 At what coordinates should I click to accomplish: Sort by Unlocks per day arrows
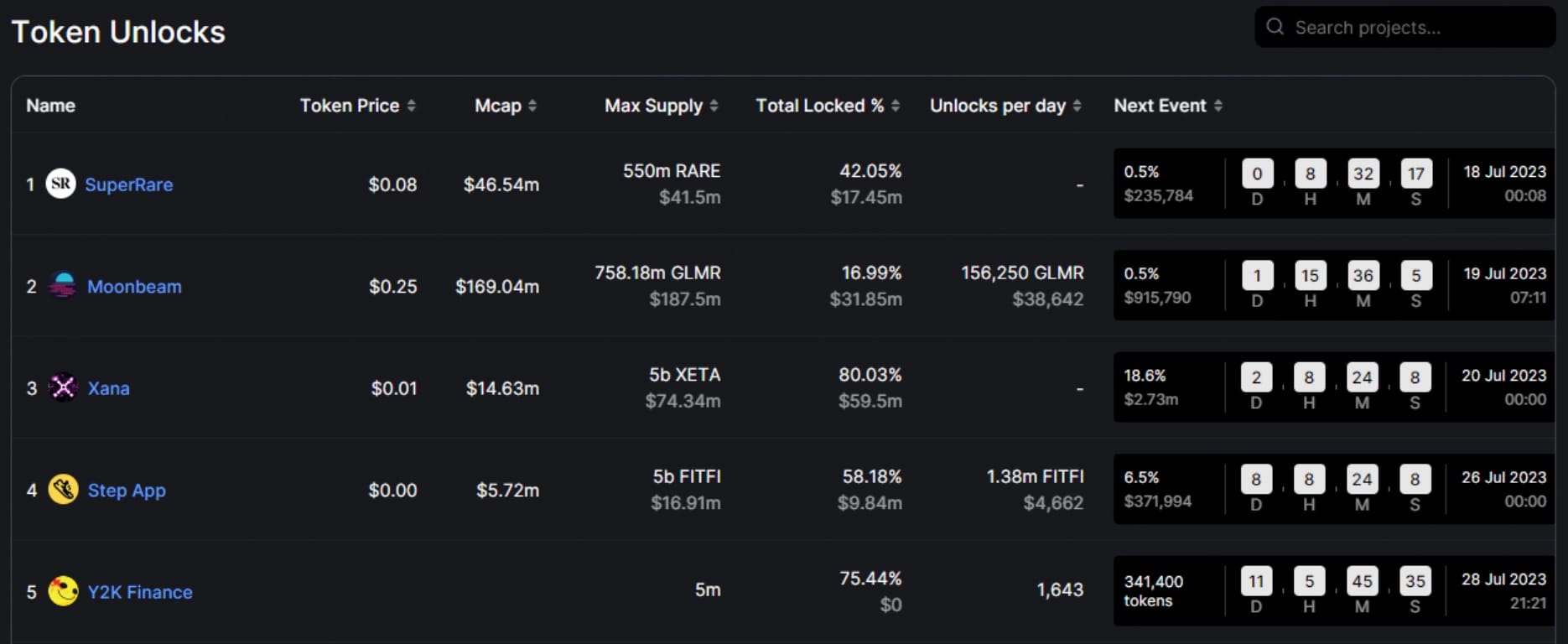pyautogui.click(x=1077, y=106)
